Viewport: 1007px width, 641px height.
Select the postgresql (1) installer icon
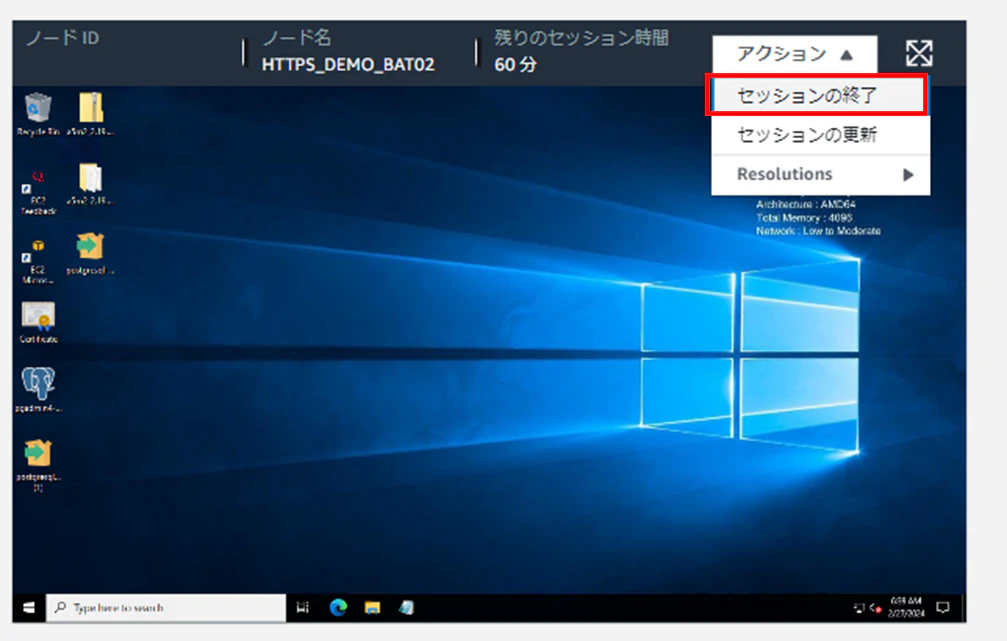pyautogui.click(x=38, y=453)
